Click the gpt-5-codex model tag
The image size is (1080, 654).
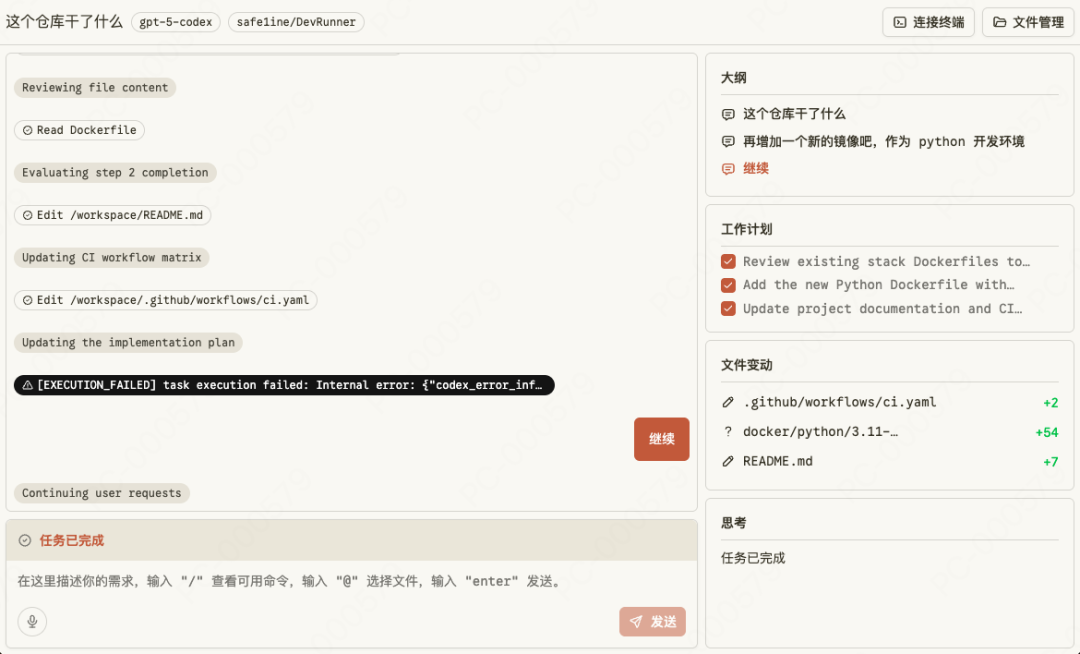(175, 21)
